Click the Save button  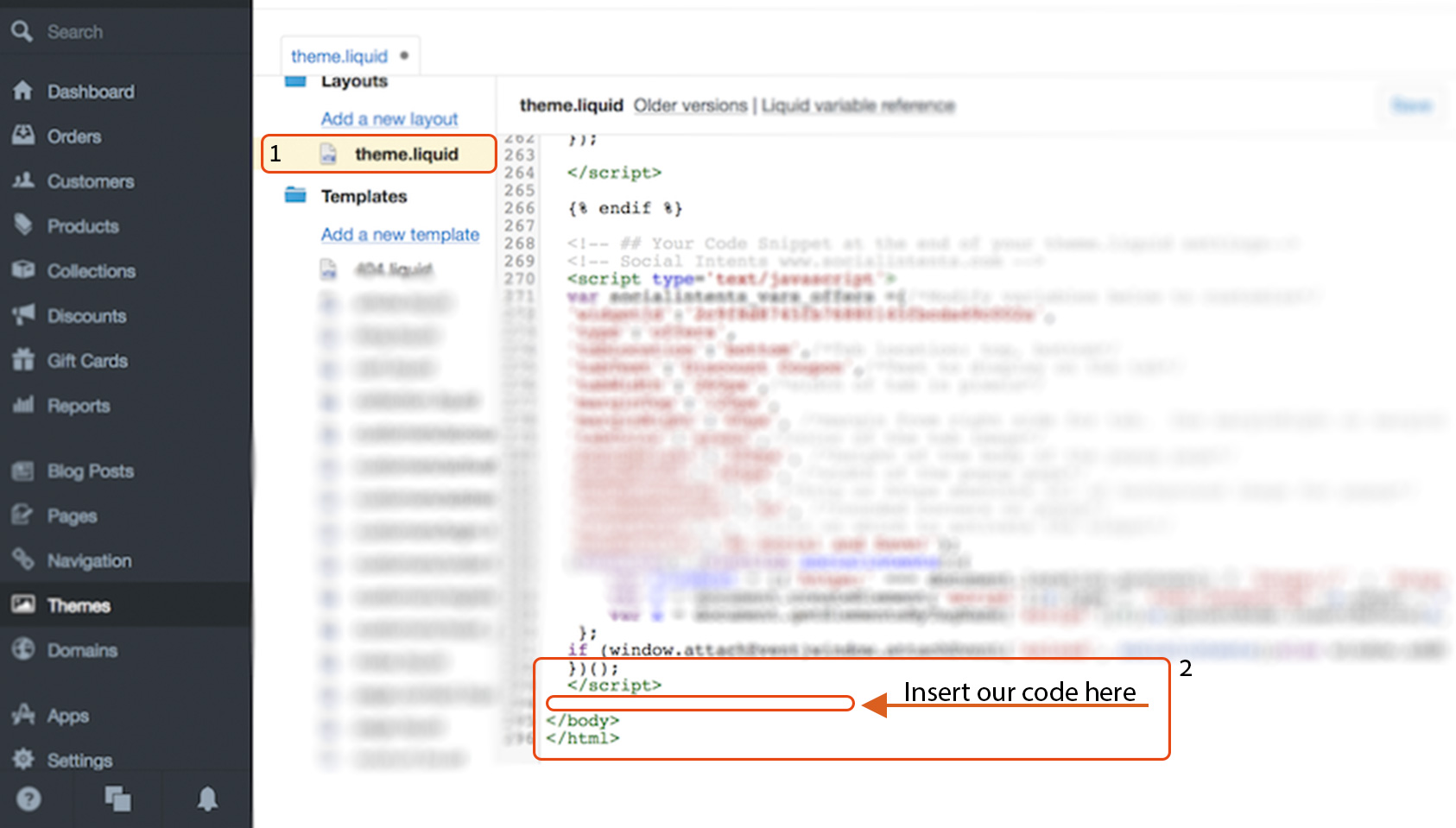[x=1412, y=105]
